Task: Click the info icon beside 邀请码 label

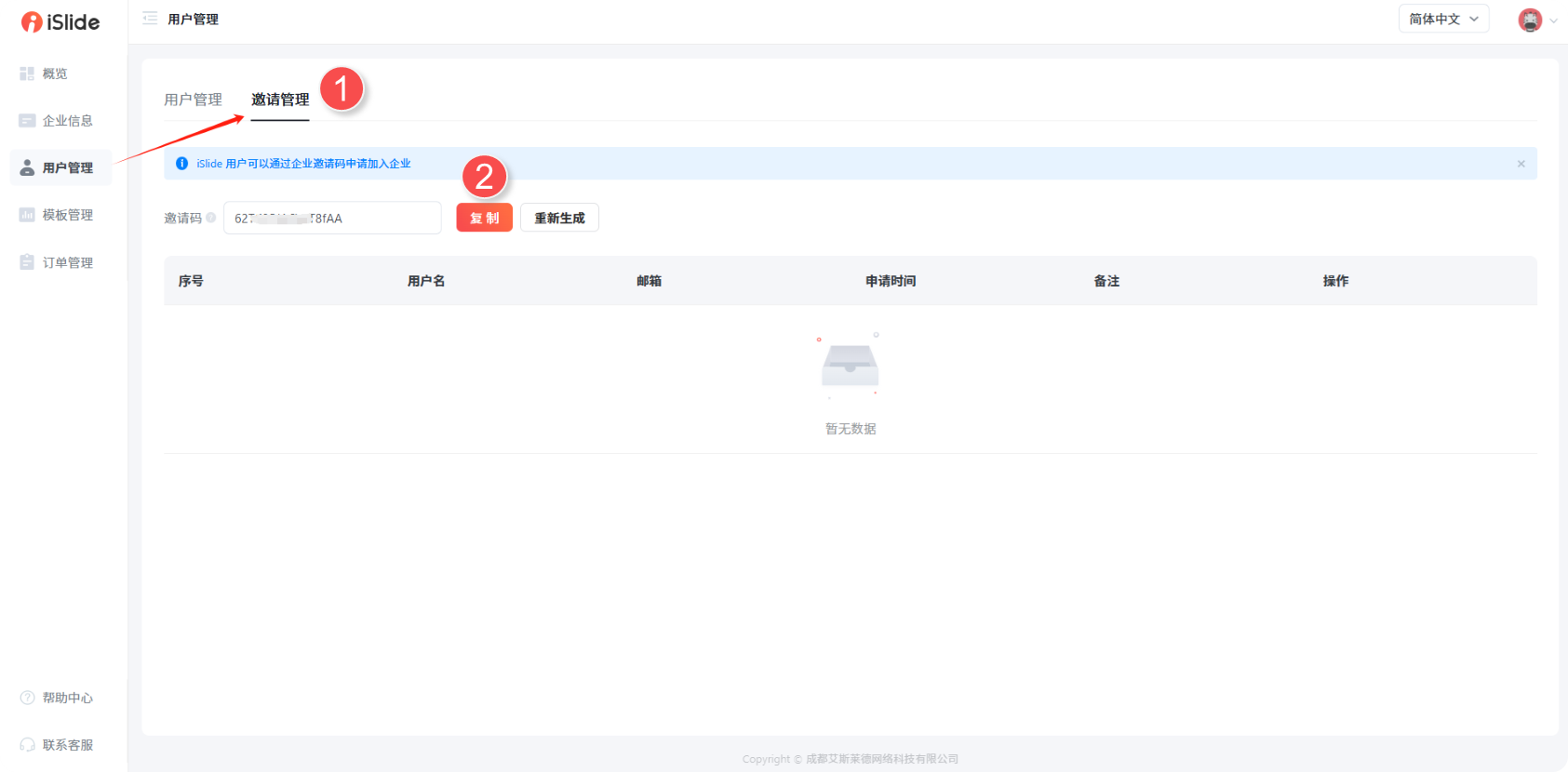Action: 211,218
